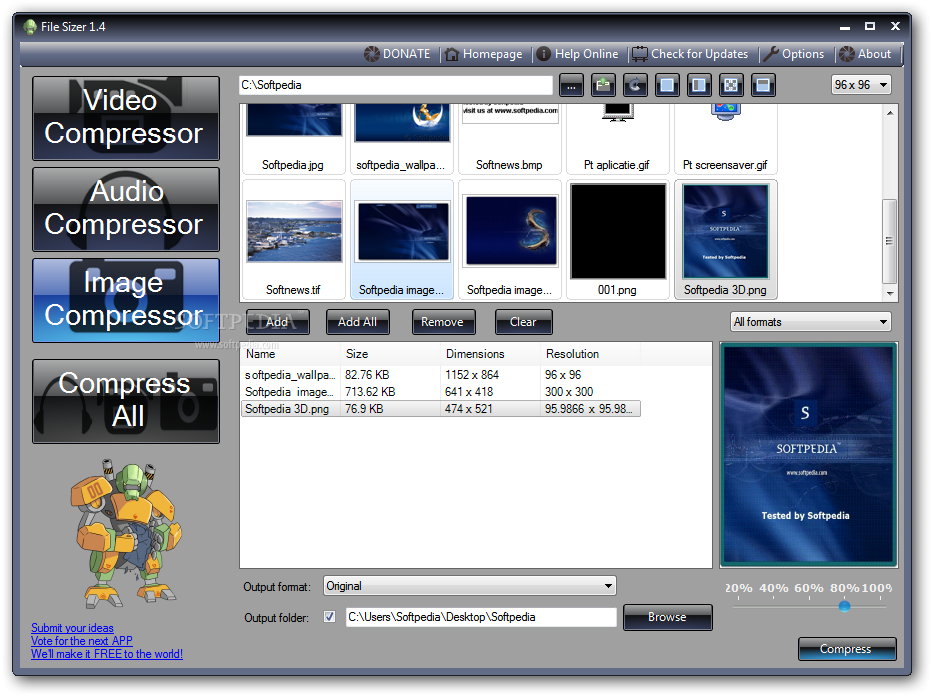The height and width of the screenshot is (696, 932).
Task: Click the robot mascot image
Action: tap(125, 533)
